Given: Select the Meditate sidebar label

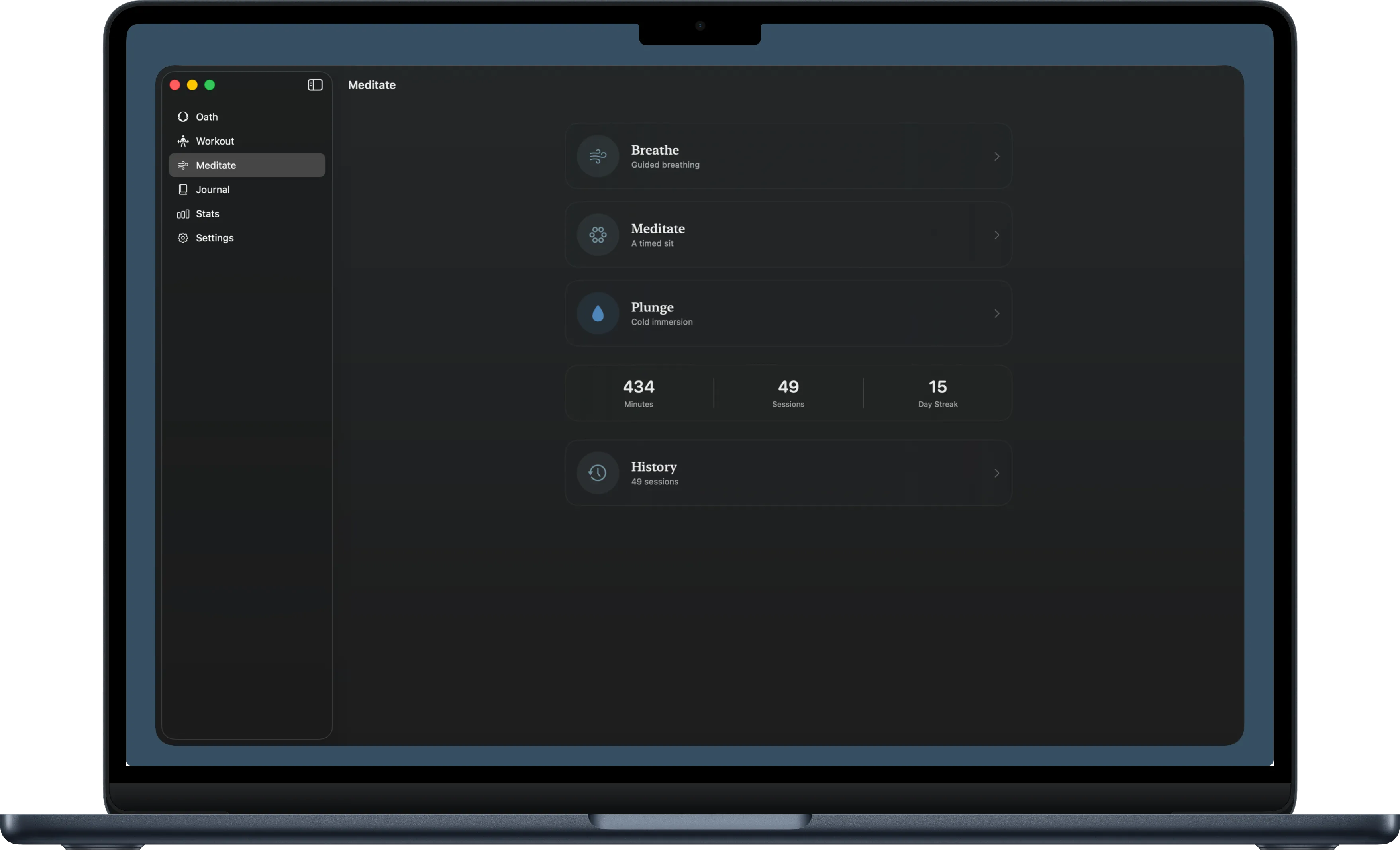Looking at the screenshot, I should click(x=216, y=165).
